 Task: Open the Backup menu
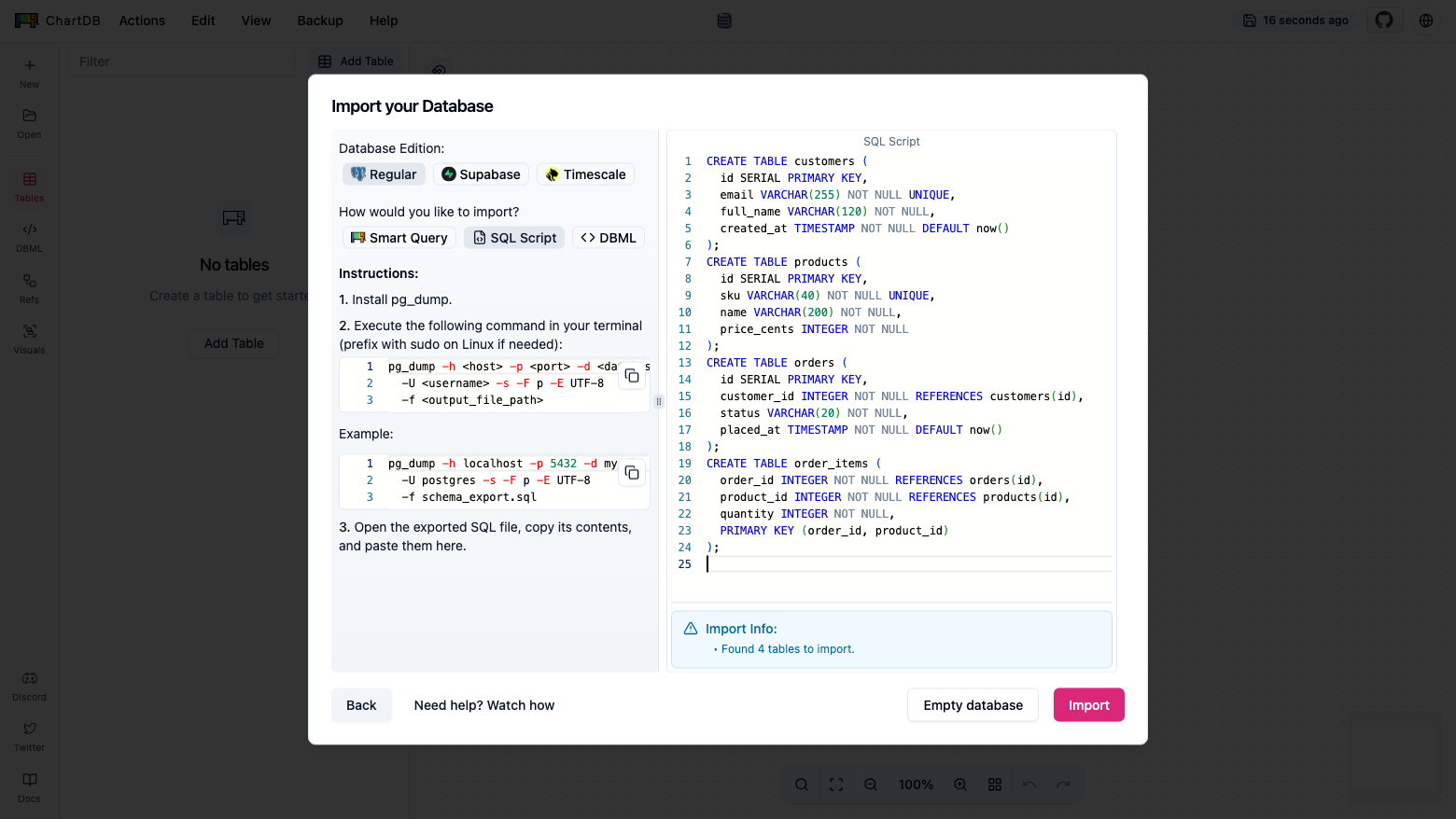click(x=320, y=21)
